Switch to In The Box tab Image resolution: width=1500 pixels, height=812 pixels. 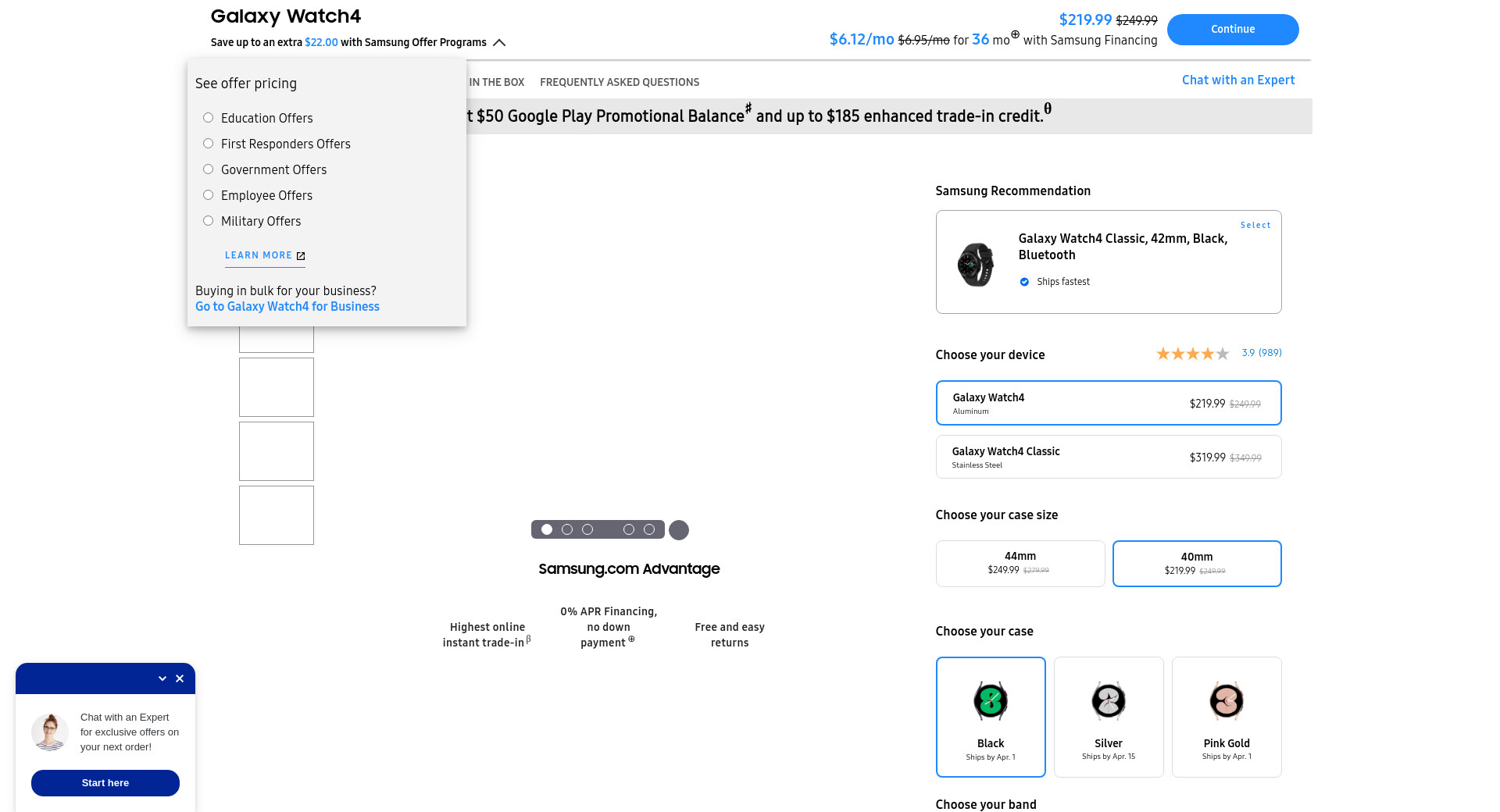tap(496, 82)
